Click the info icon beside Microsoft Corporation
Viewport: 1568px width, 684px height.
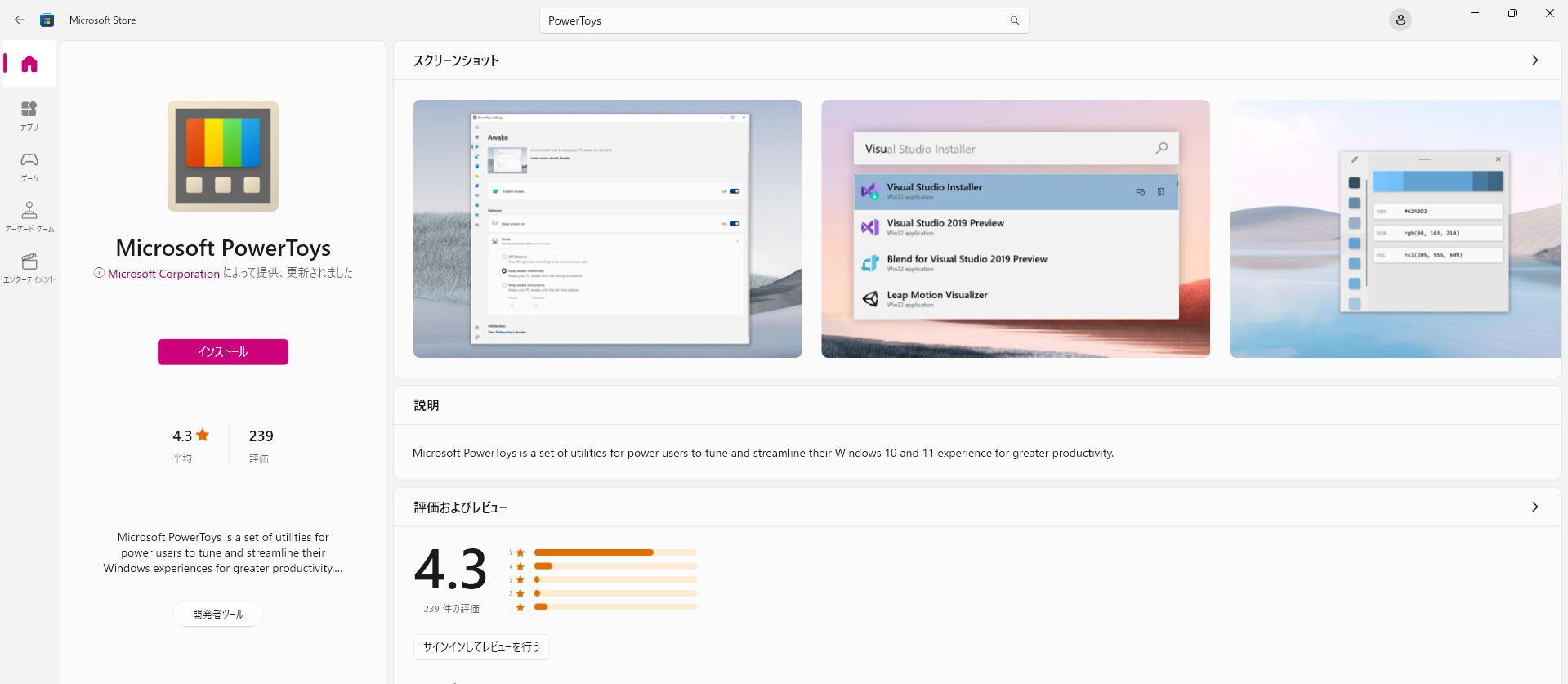tap(99, 273)
